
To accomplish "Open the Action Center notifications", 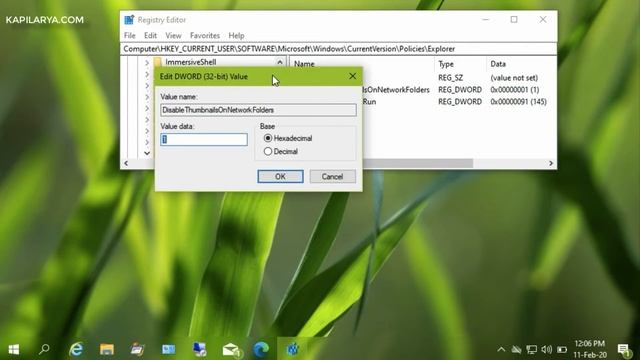I will click(x=623, y=349).
